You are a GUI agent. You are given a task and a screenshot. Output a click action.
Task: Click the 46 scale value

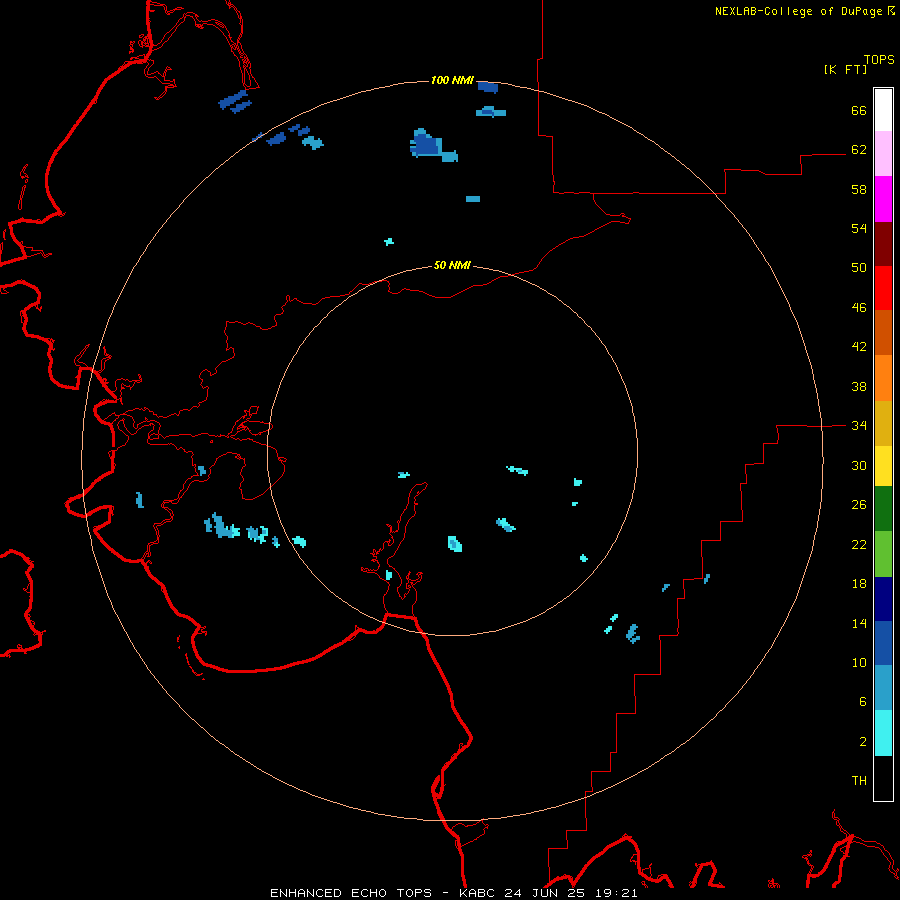(859, 308)
